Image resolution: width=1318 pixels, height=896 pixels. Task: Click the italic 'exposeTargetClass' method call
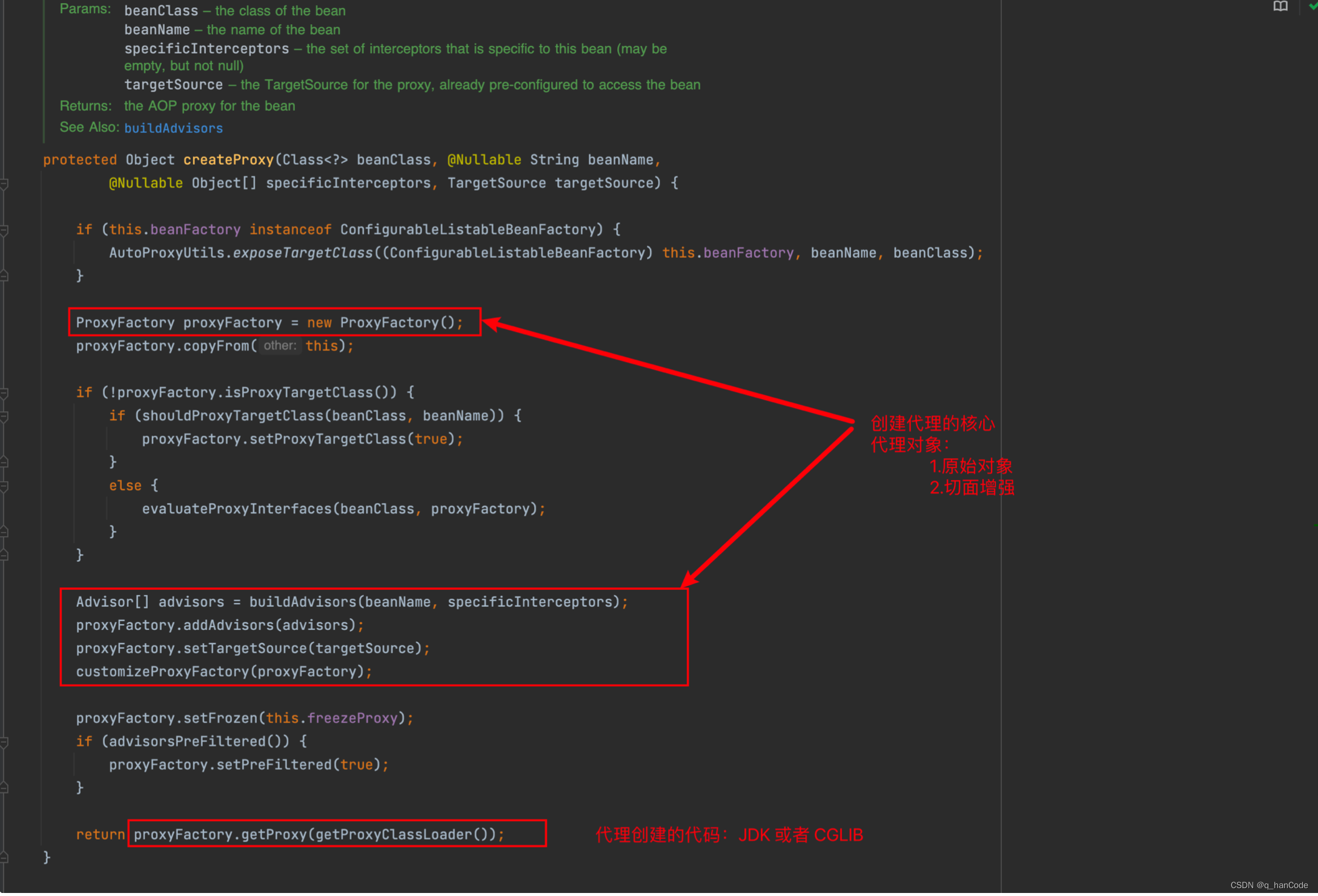pyautogui.click(x=303, y=252)
